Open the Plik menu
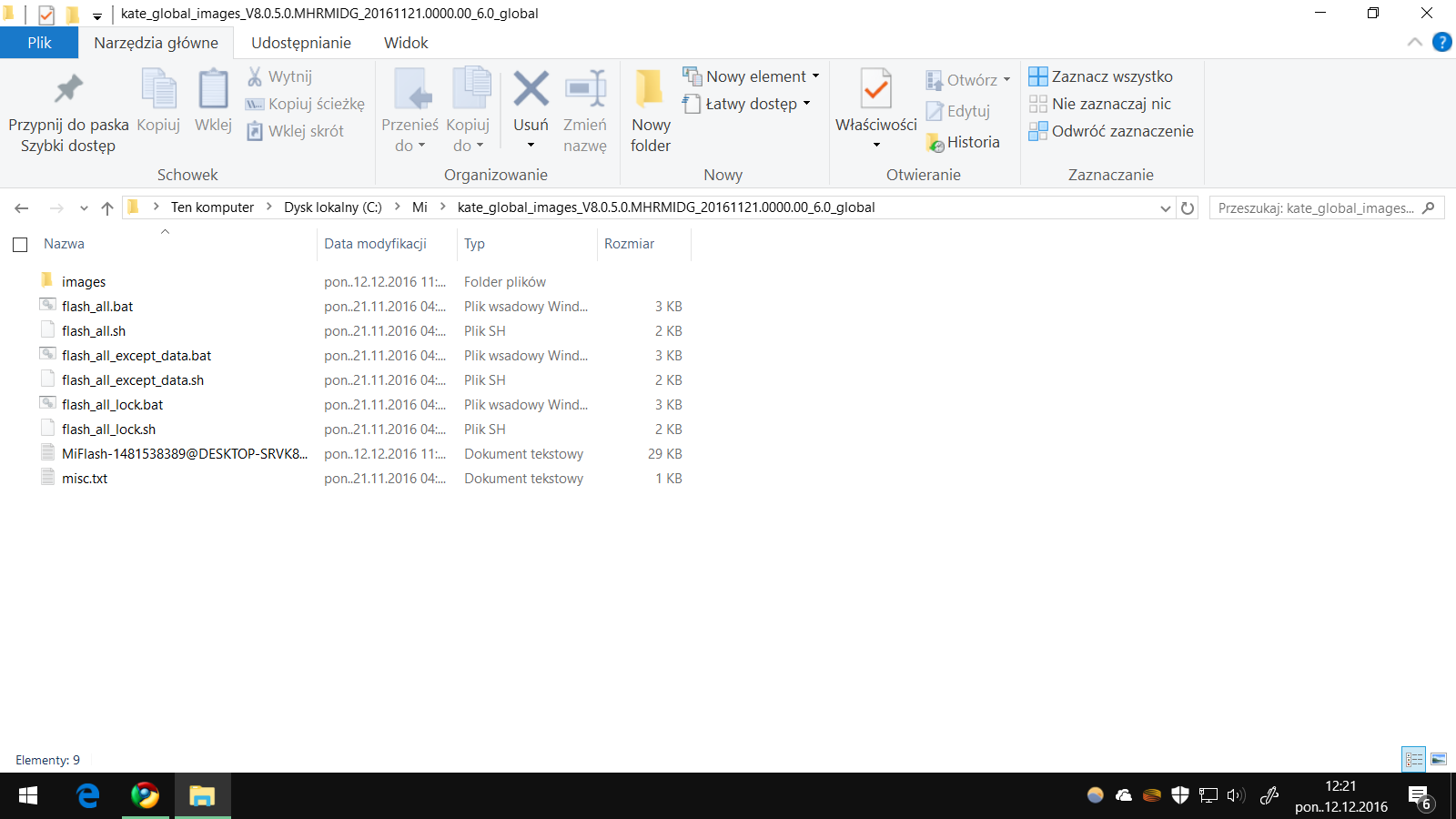The image size is (1456, 819). 39,43
